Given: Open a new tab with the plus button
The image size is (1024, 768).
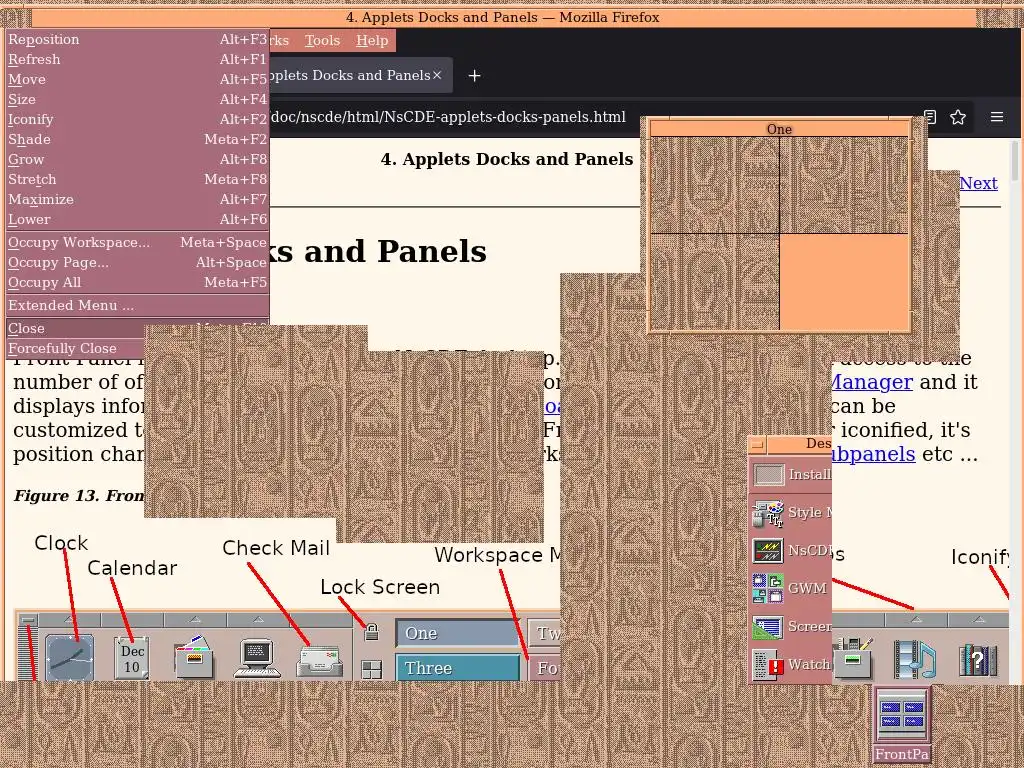Looking at the screenshot, I should pos(475,76).
